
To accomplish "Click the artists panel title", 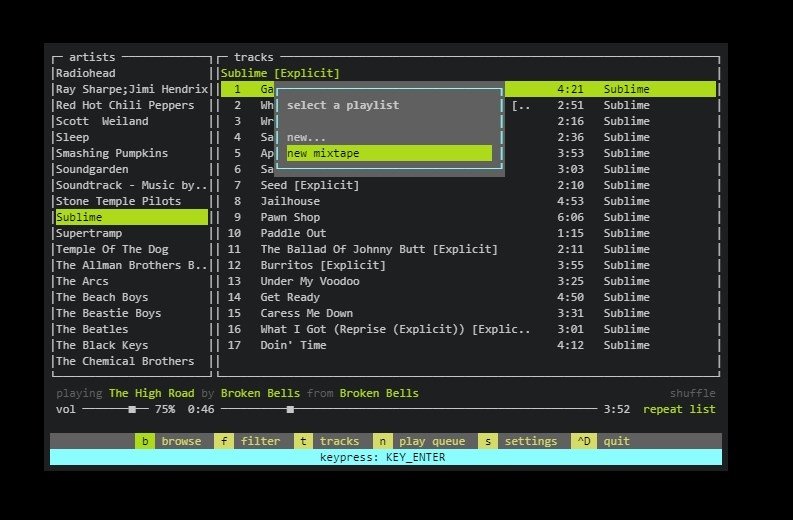I will (92, 57).
